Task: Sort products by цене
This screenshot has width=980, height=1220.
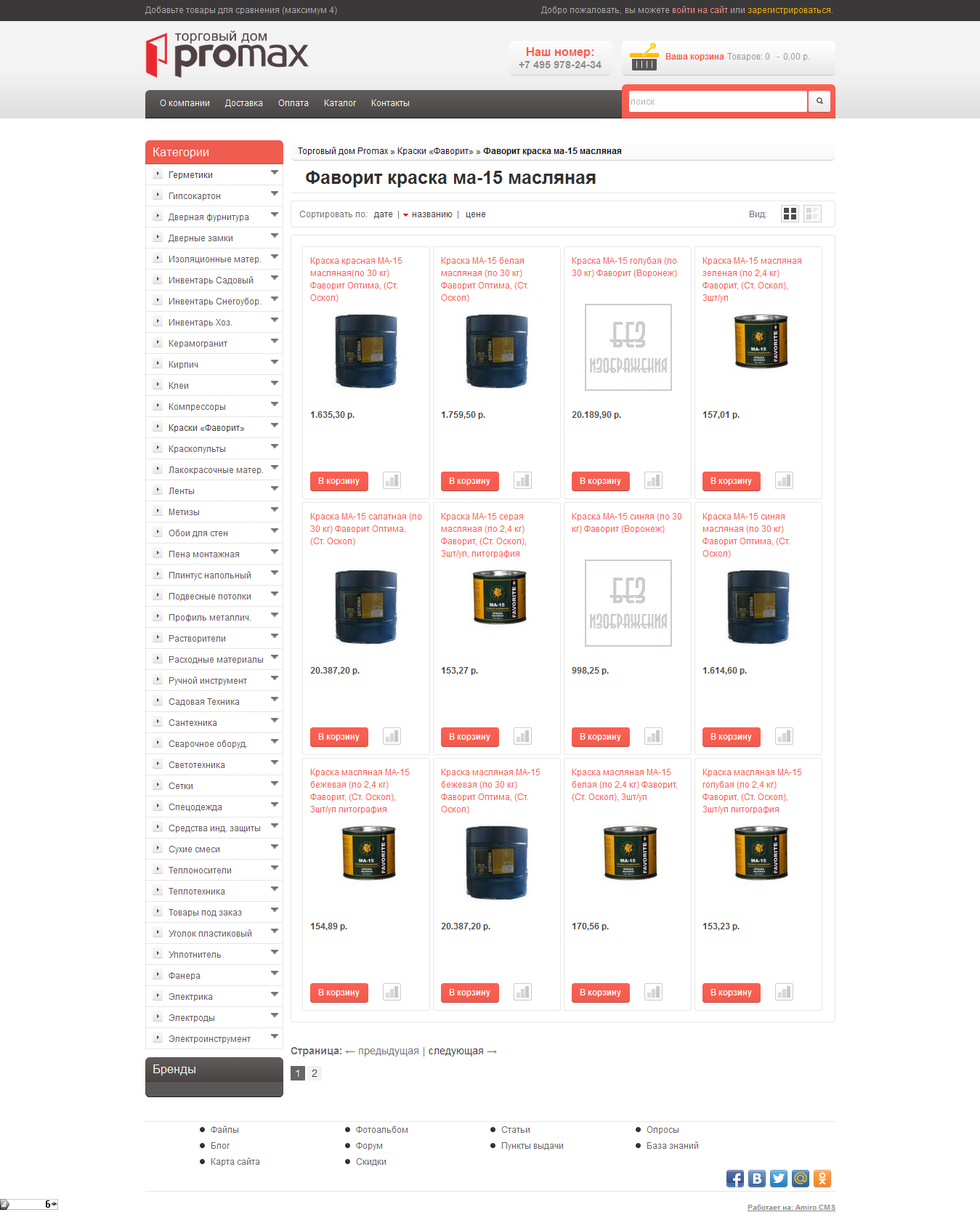Action: tap(476, 214)
